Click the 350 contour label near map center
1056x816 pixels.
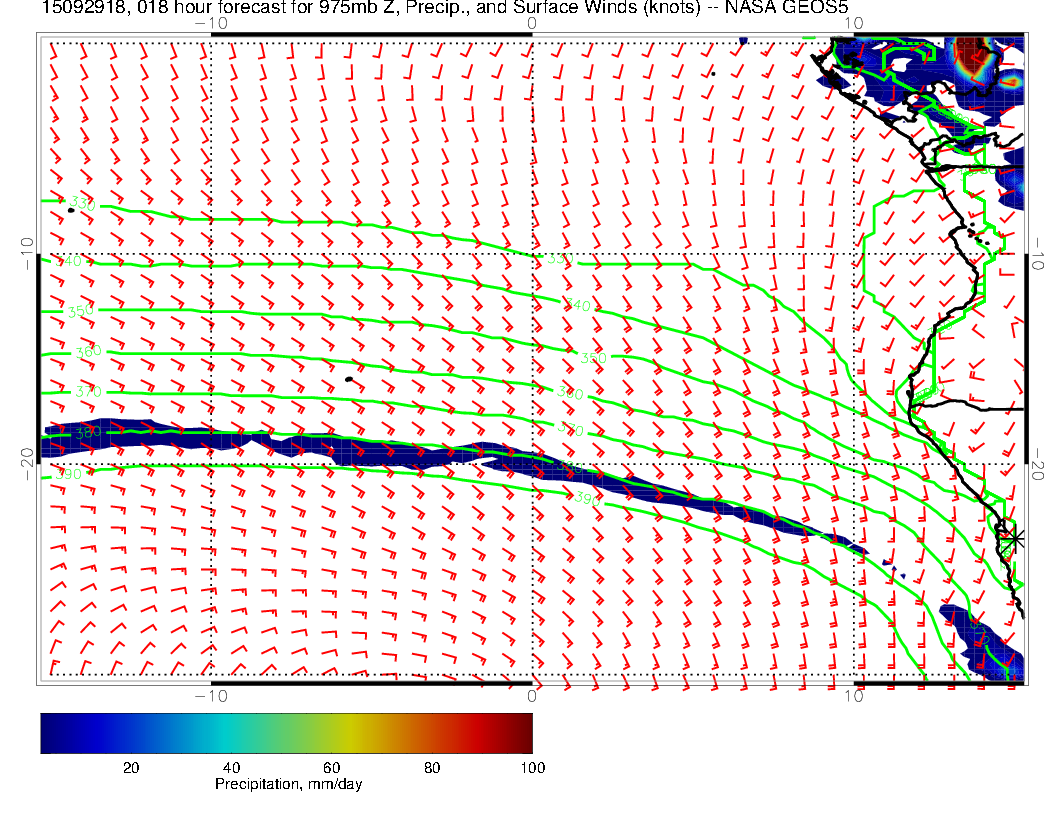coord(593,358)
